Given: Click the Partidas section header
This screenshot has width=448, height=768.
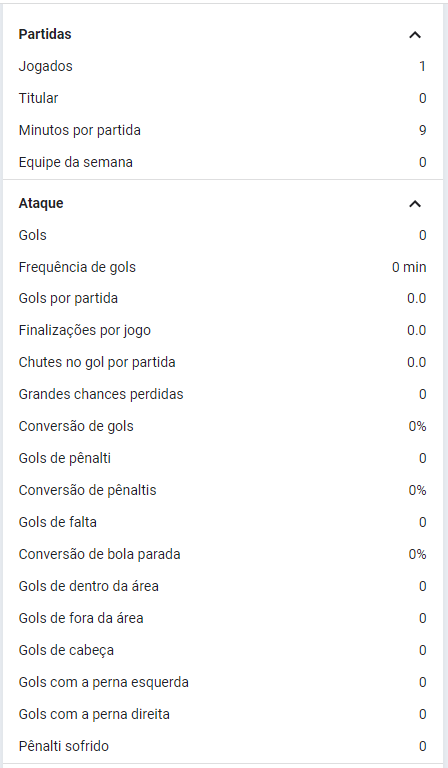Looking at the screenshot, I should pos(45,34).
